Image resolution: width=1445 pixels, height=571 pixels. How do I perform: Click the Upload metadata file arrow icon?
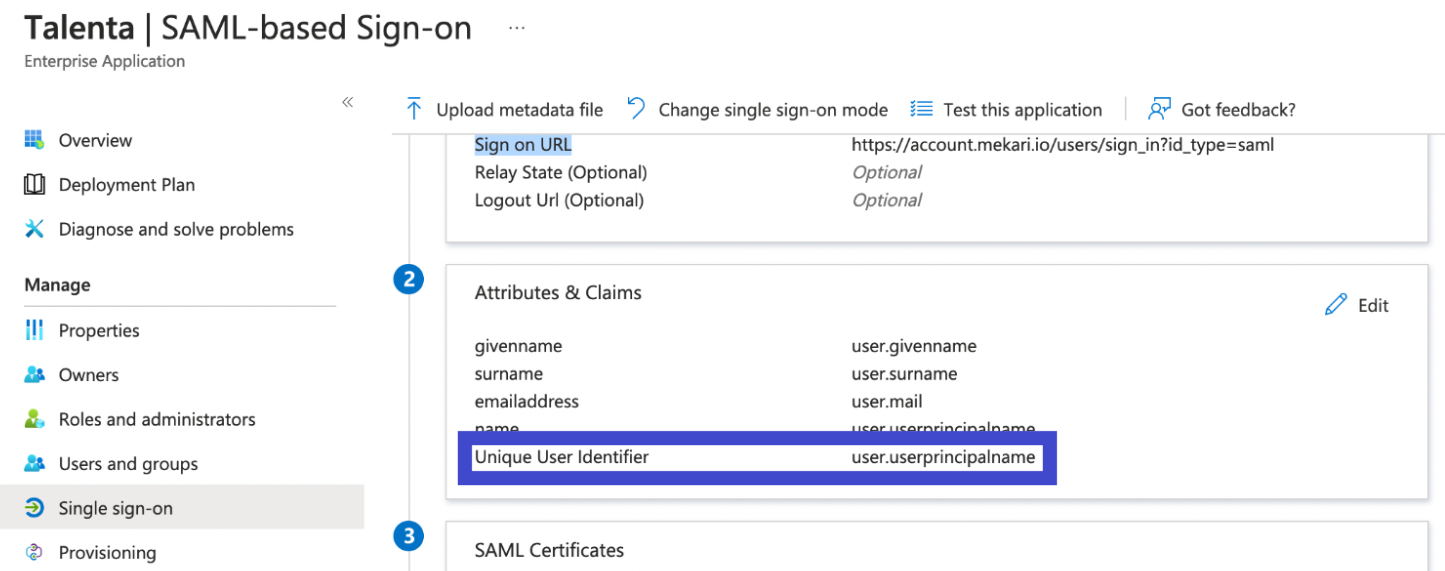(413, 109)
